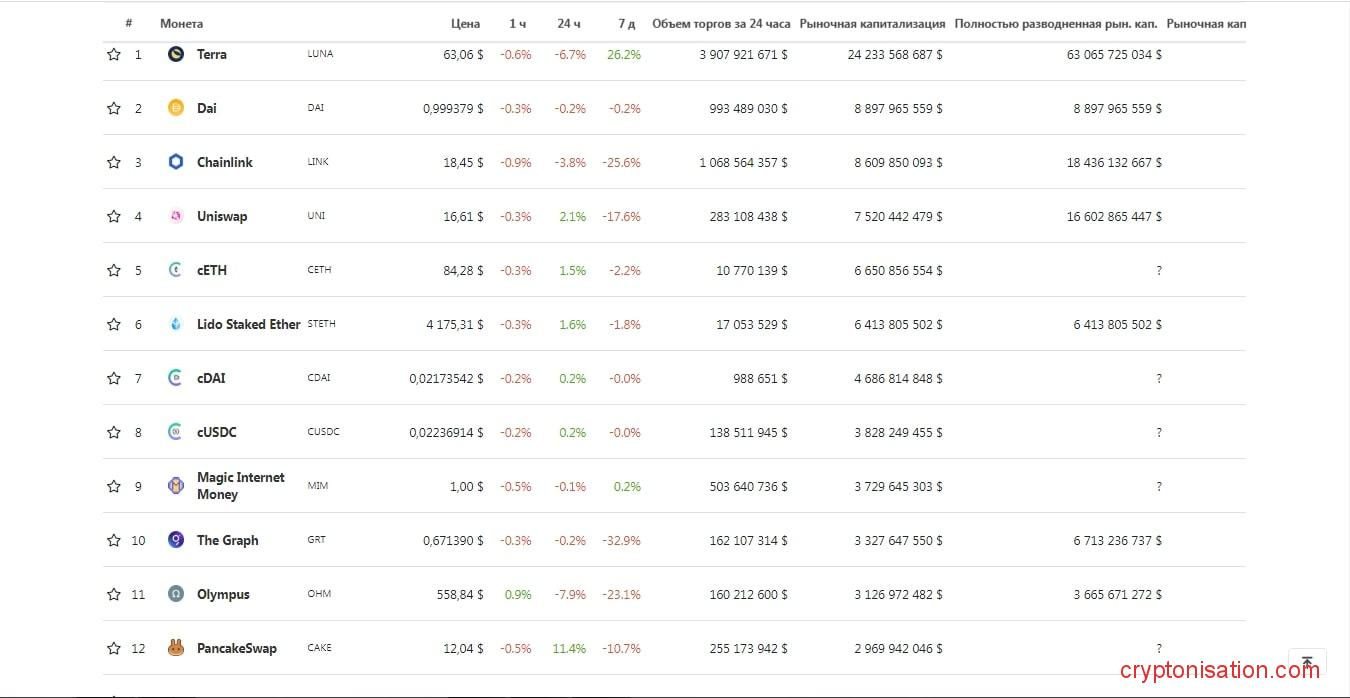Click the Uniswap unicorn logo icon
Viewport: 1350px width, 698px height.
tap(176, 217)
